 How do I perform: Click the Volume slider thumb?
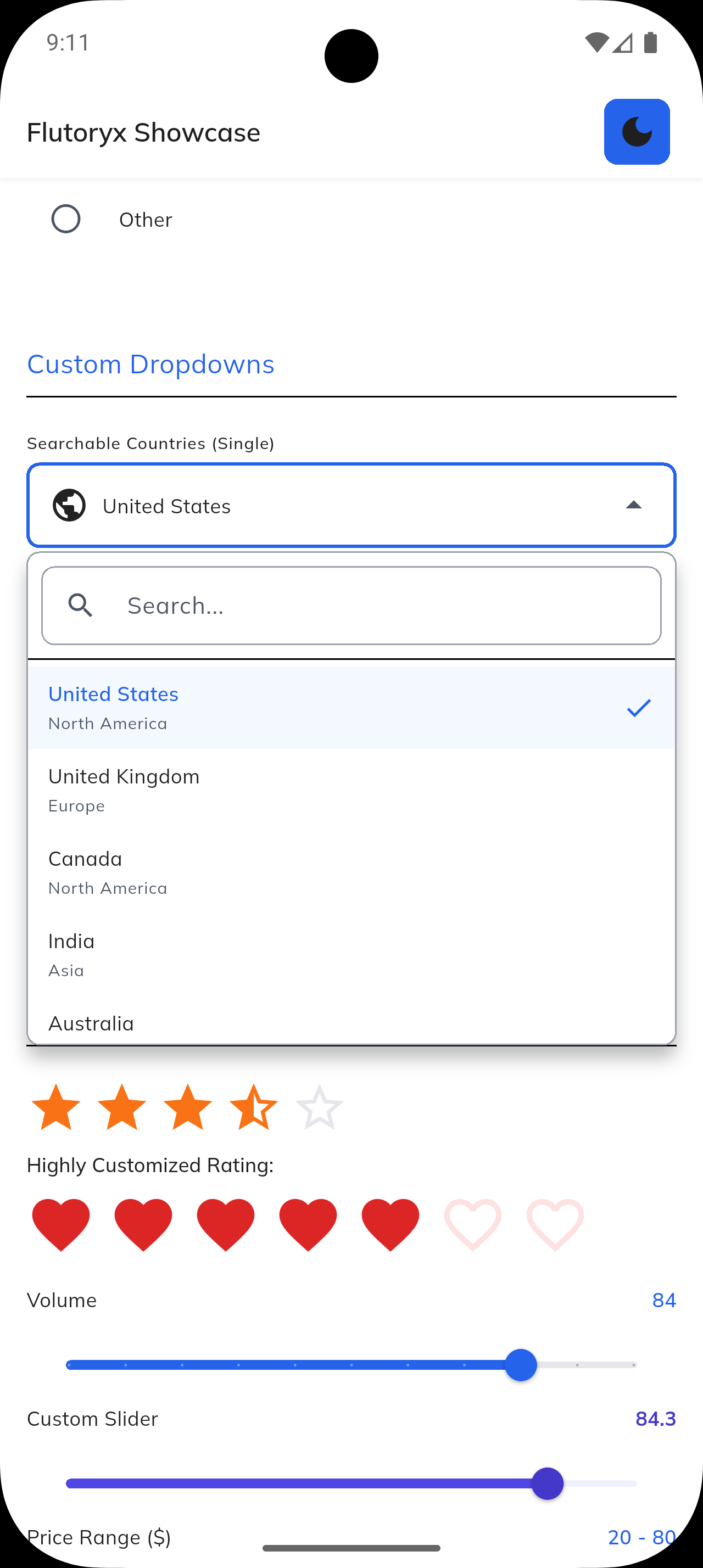[521, 1365]
